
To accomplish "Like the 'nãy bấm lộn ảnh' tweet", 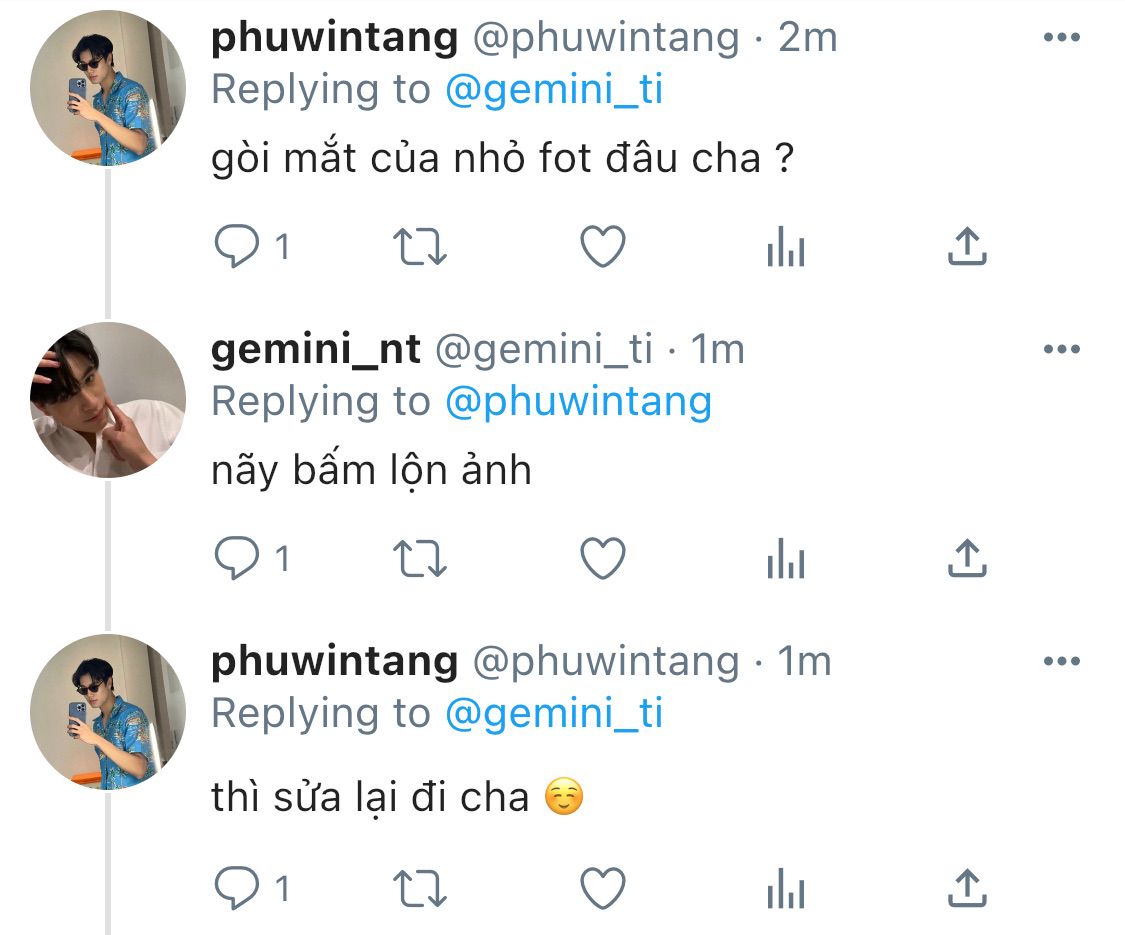I will [x=603, y=559].
